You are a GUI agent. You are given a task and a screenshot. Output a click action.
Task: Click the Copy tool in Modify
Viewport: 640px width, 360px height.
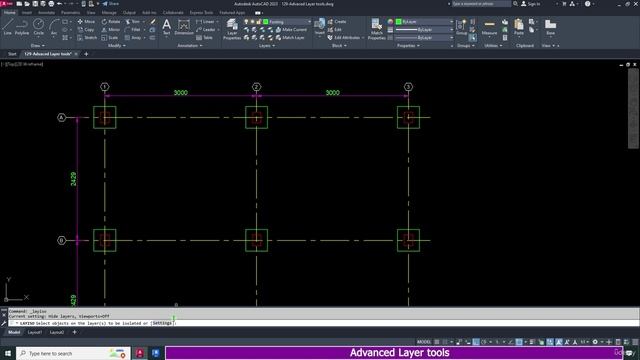[86, 30]
